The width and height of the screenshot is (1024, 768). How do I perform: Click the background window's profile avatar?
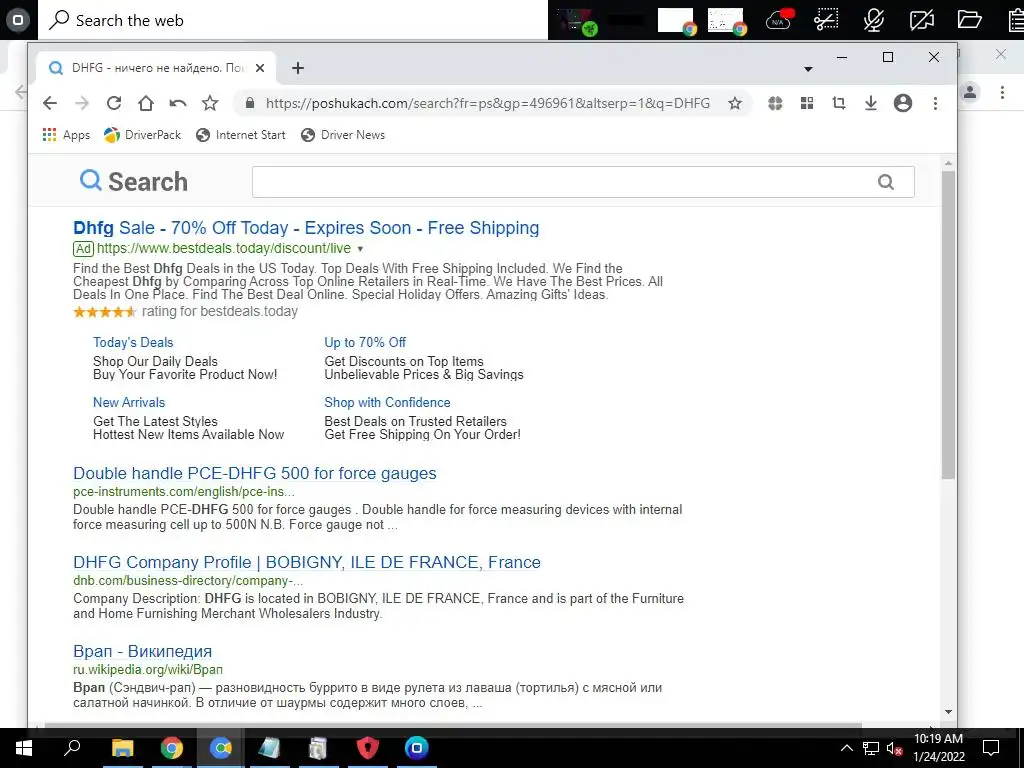970,92
